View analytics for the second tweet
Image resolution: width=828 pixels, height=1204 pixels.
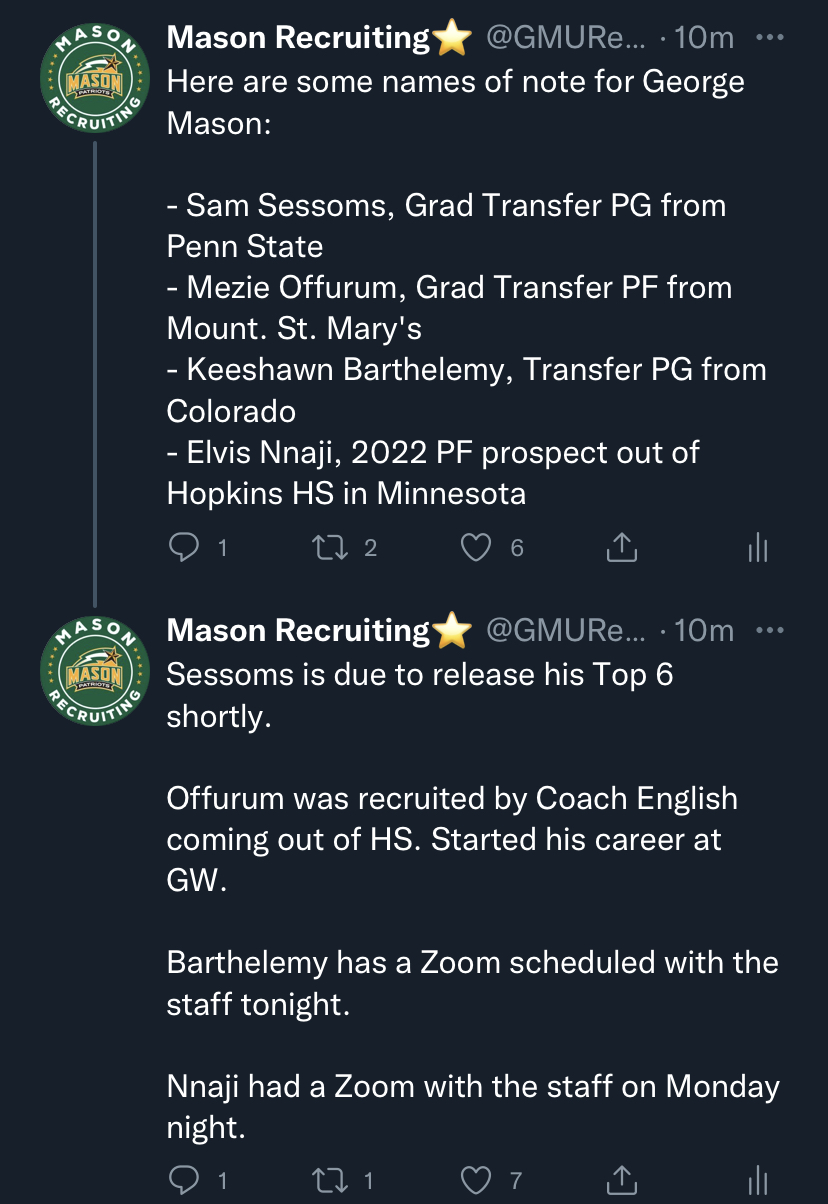757,1180
